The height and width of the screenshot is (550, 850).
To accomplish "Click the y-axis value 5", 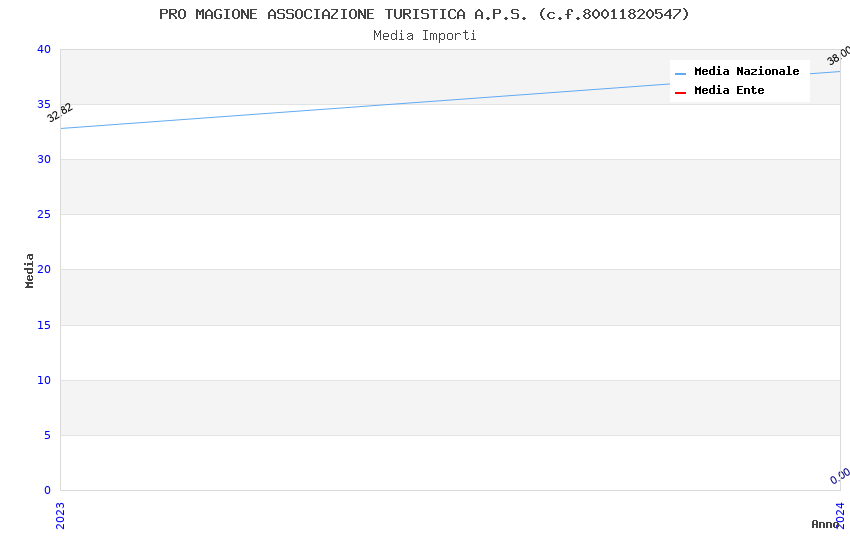I will click(48, 435).
